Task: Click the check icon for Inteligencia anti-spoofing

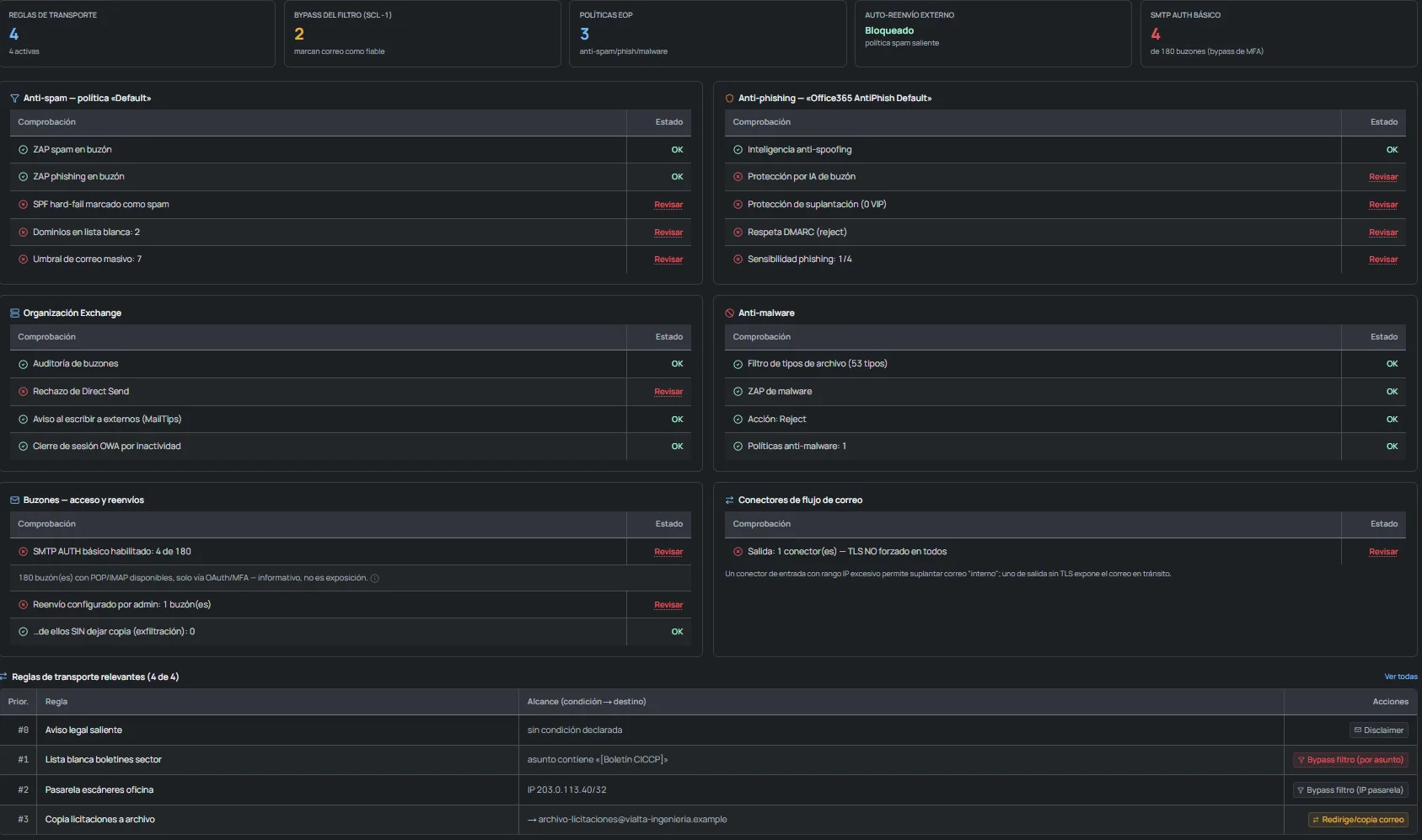Action: tap(738, 150)
